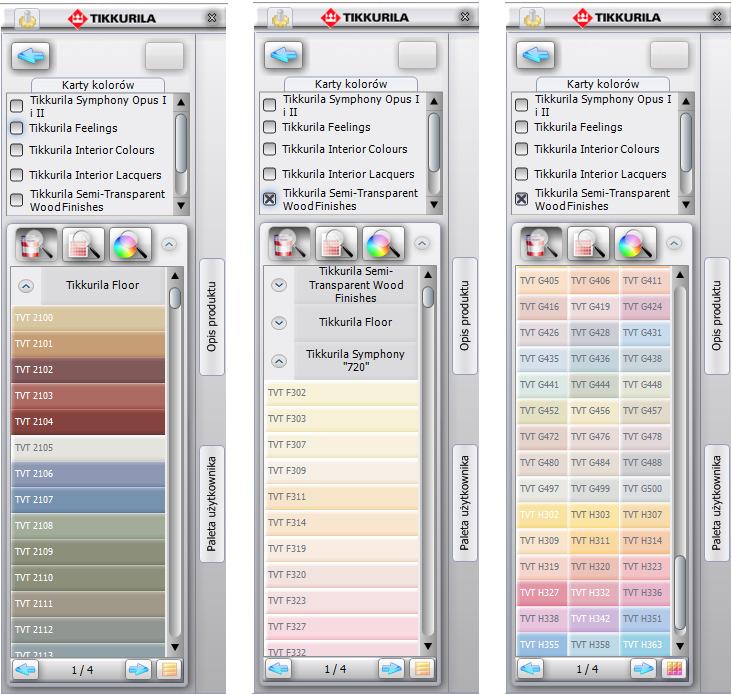This screenshot has width=732, height=694.
Task: Click the back arrow button in middle panel
Action: tap(283, 55)
